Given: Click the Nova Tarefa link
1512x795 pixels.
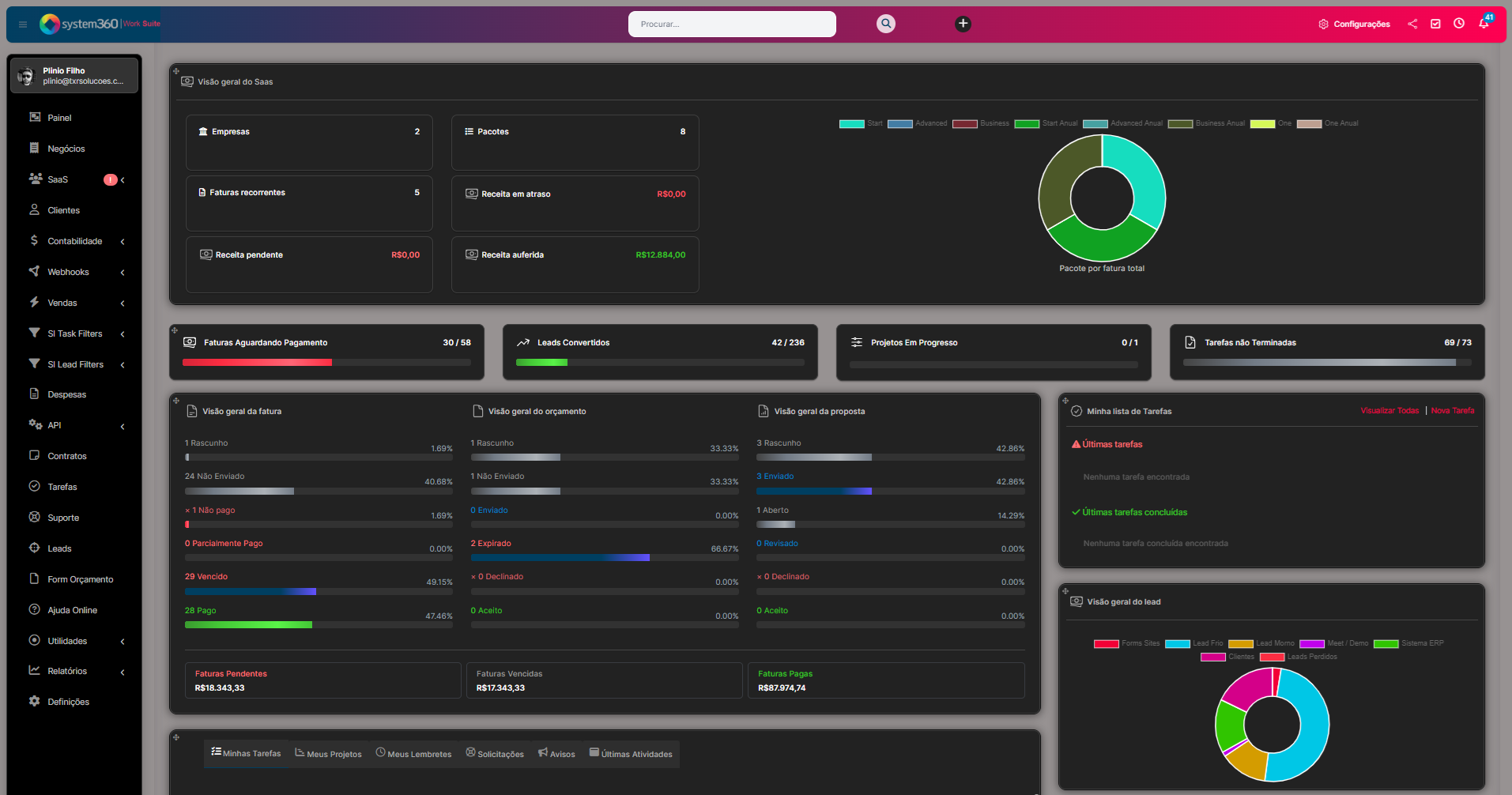Looking at the screenshot, I should point(1453,411).
